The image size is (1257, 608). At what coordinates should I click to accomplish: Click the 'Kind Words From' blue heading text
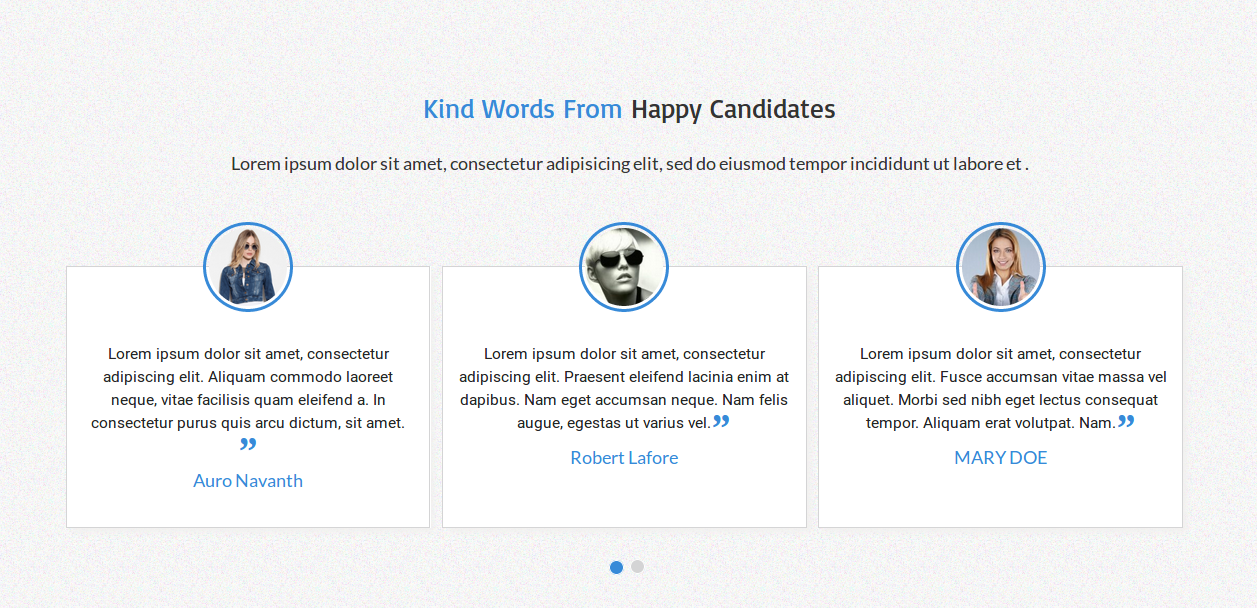coord(522,109)
